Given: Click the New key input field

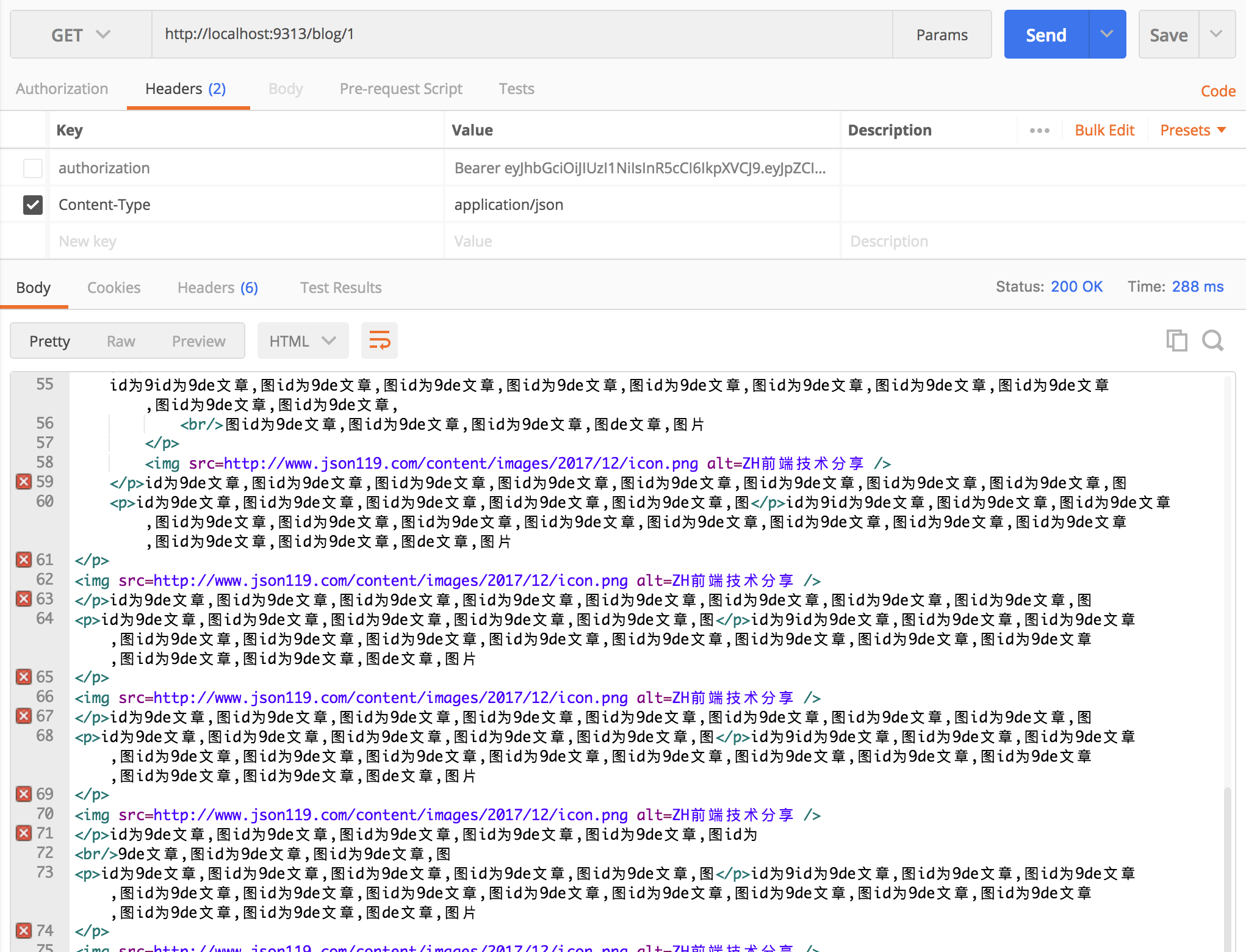Looking at the screenshot, I should pos(244,241).
